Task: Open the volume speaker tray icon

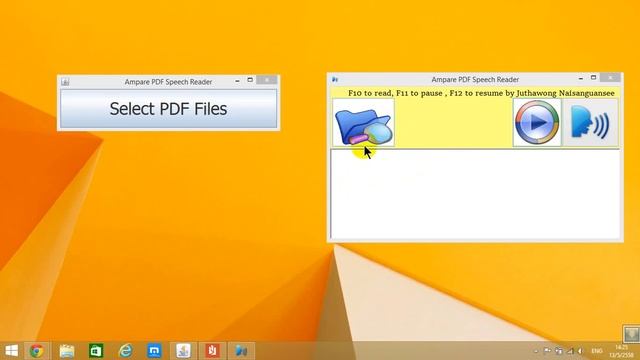Action: (x=580, y=351)
